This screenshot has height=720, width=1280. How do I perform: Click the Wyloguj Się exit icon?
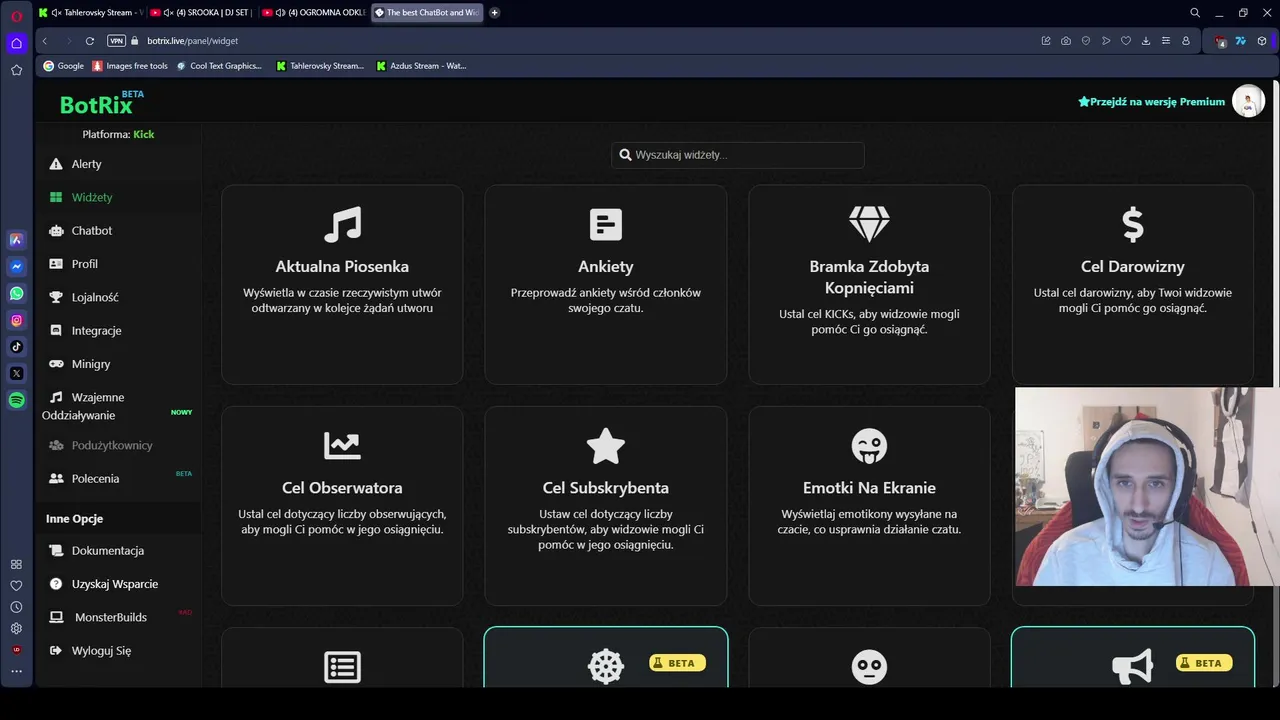pos(56,651)
